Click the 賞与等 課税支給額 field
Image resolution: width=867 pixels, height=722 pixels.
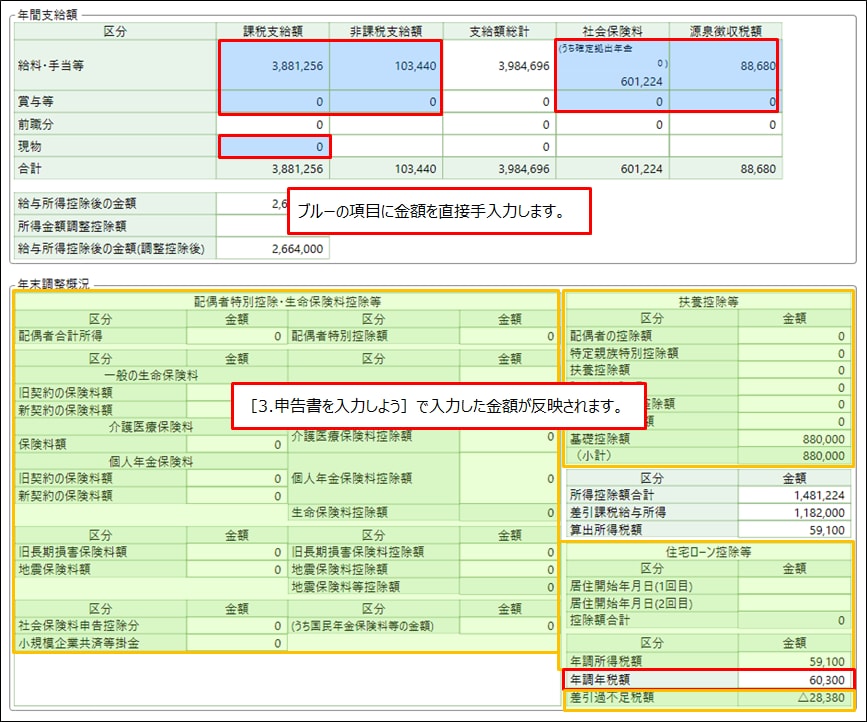point(273,102)
